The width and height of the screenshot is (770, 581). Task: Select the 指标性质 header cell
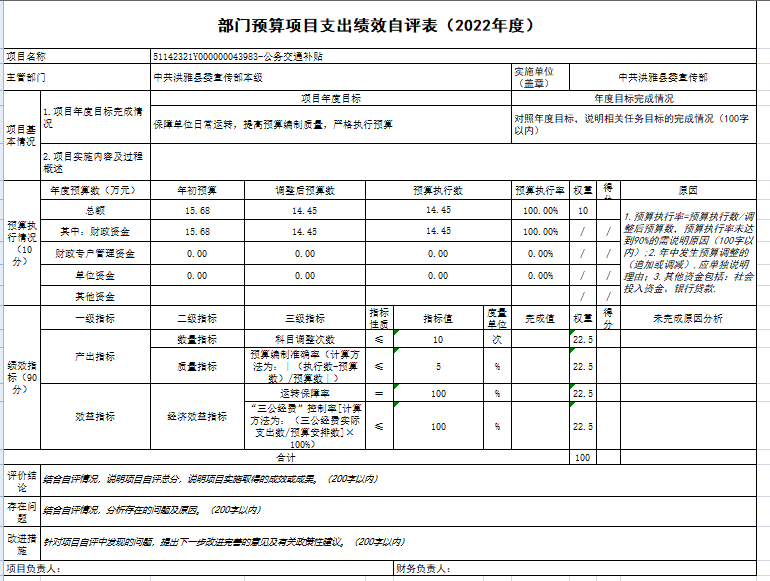tap(379, 318)
